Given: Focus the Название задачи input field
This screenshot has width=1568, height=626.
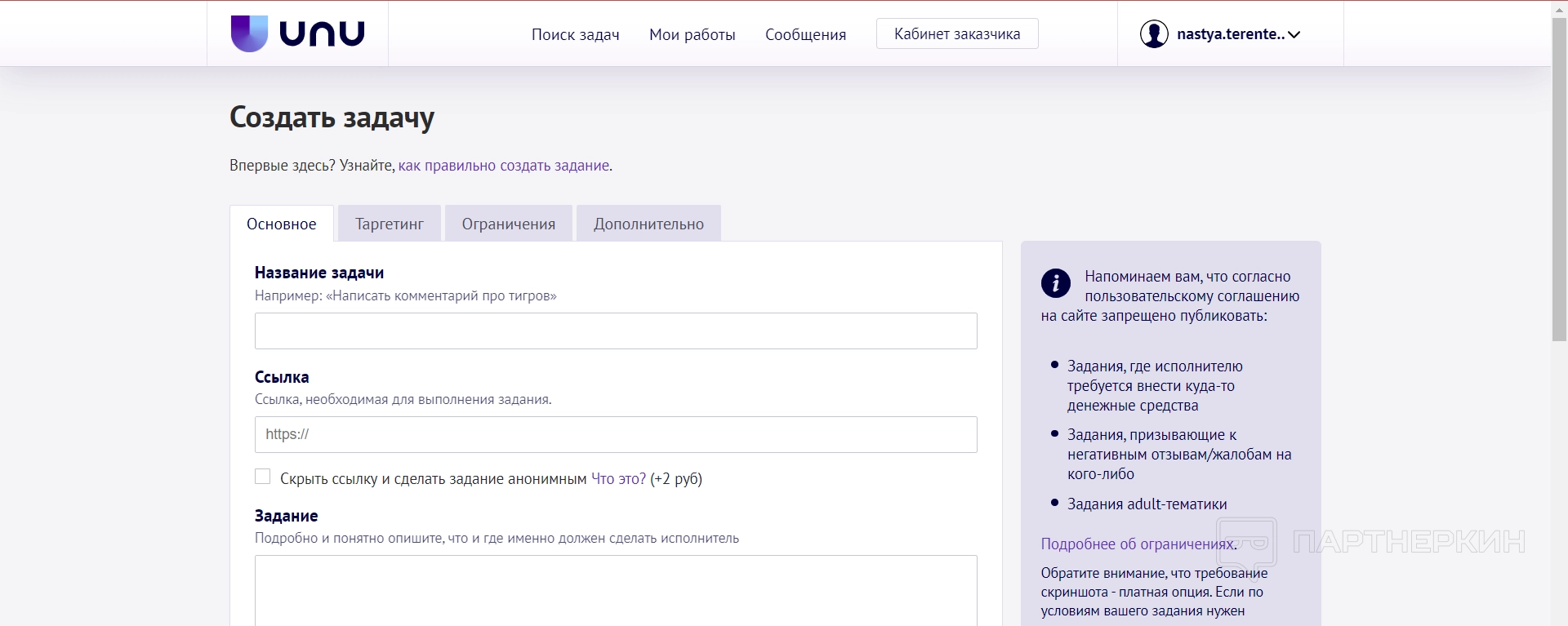Looking at the screenshot, I should [616, 331].
